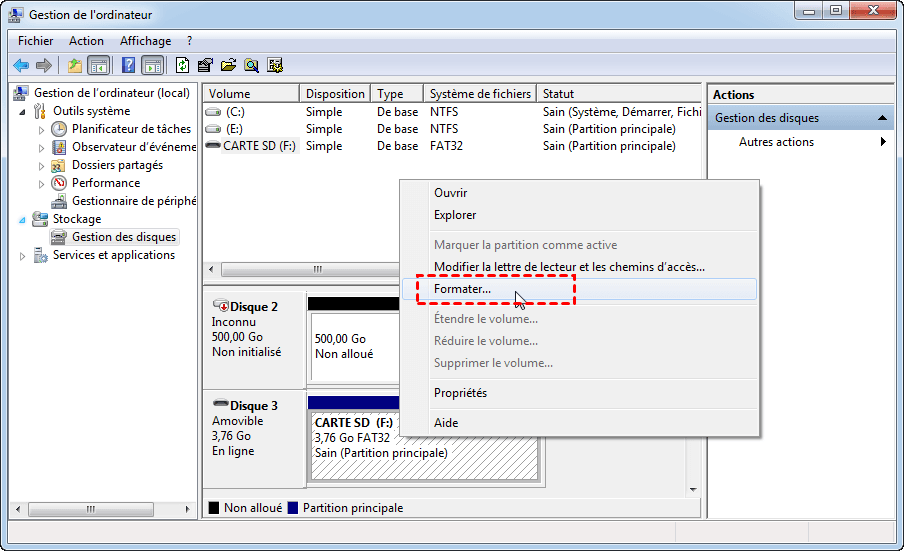Screen dimensions: 904x551
Task: Select Explorer from context menu
Action: [x=579, y=215]
